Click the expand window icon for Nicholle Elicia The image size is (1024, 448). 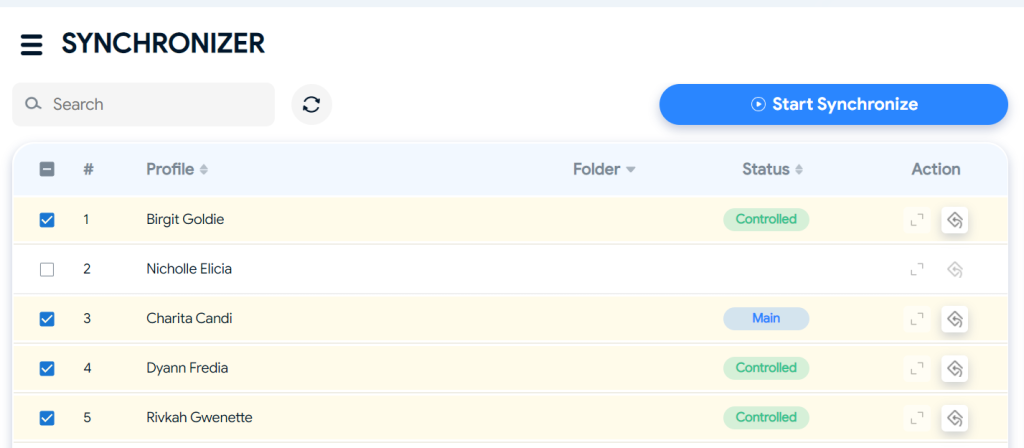pos(918,269)
